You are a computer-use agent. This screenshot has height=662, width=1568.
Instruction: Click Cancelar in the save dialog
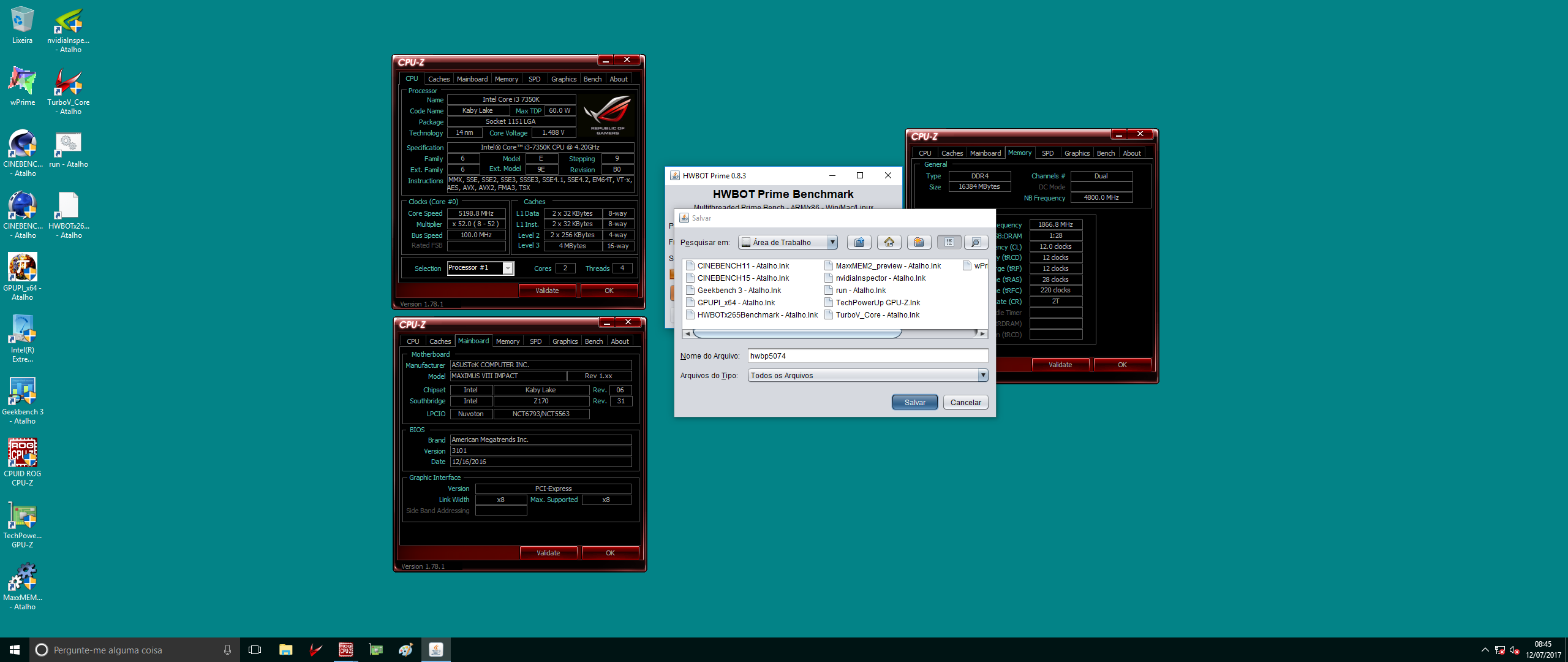click(x=965, y=402)
